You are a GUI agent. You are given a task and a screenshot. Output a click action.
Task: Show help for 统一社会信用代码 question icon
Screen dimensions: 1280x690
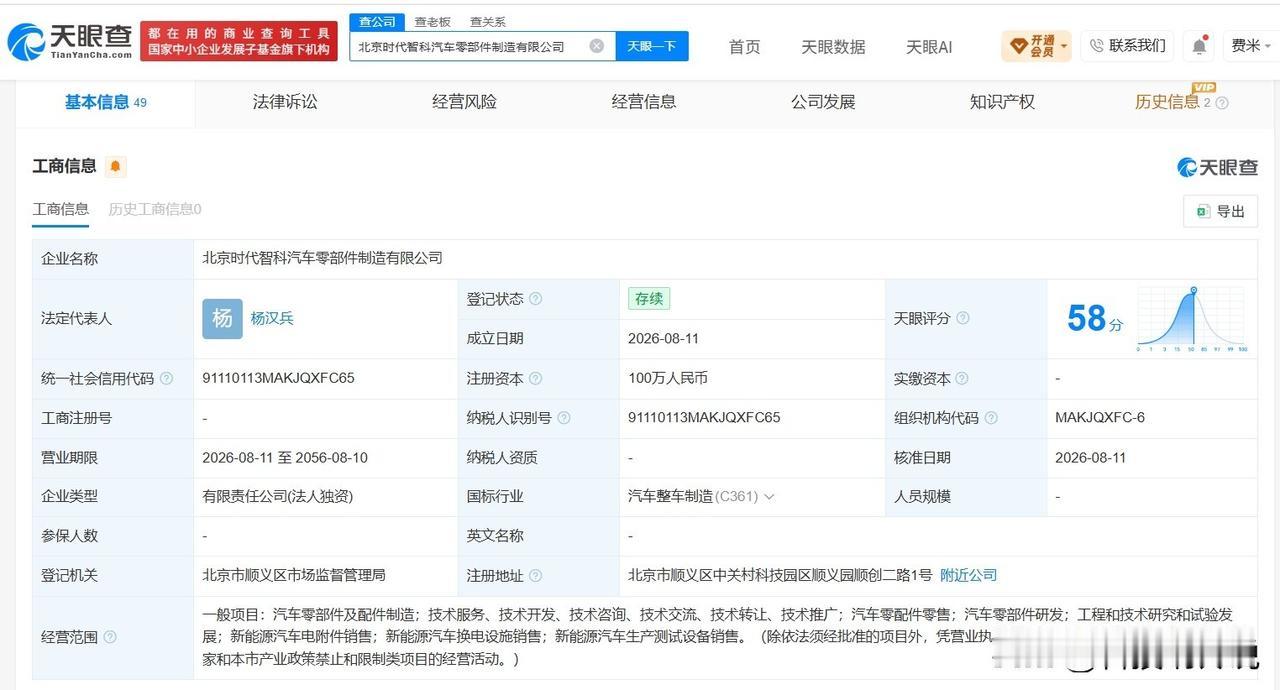[166, 378]
